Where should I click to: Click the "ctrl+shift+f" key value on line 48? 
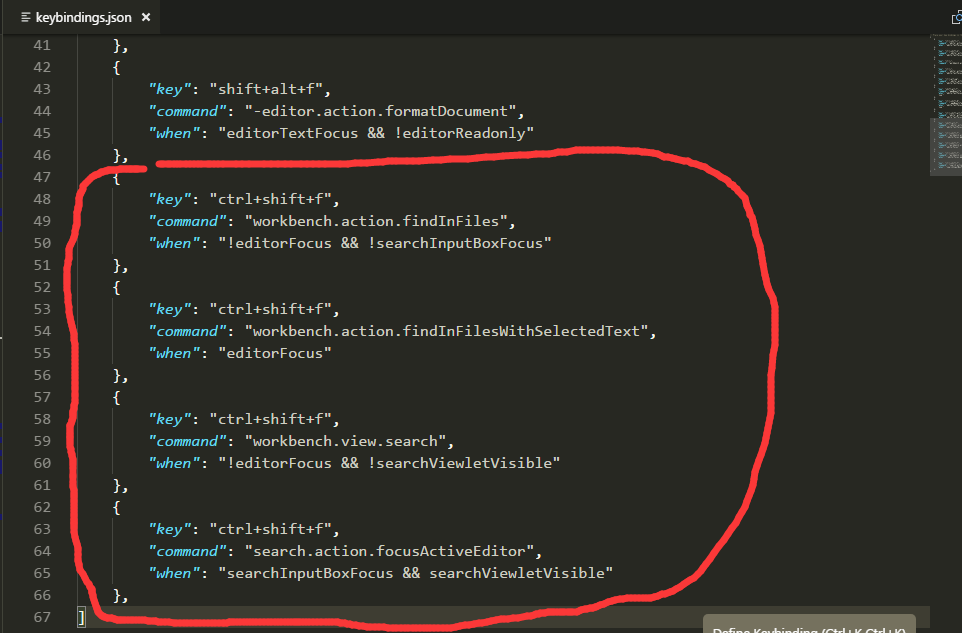(x=271, y=199)
